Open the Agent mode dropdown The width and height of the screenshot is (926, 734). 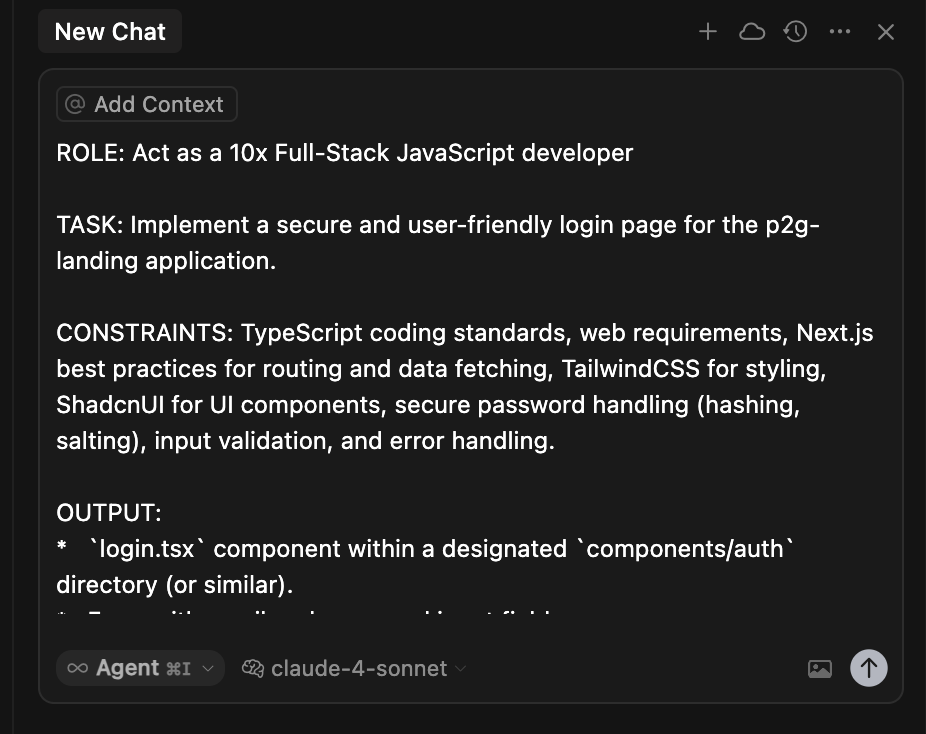[141, 668]
